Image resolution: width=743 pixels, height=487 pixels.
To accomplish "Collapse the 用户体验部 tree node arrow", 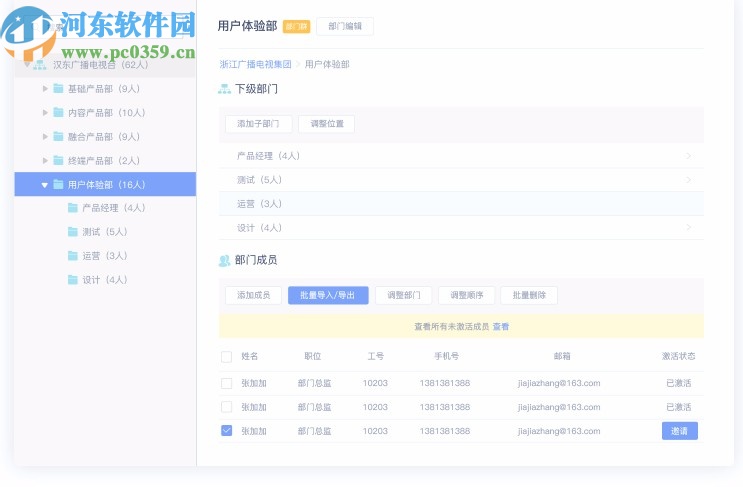I will (45, 185).
